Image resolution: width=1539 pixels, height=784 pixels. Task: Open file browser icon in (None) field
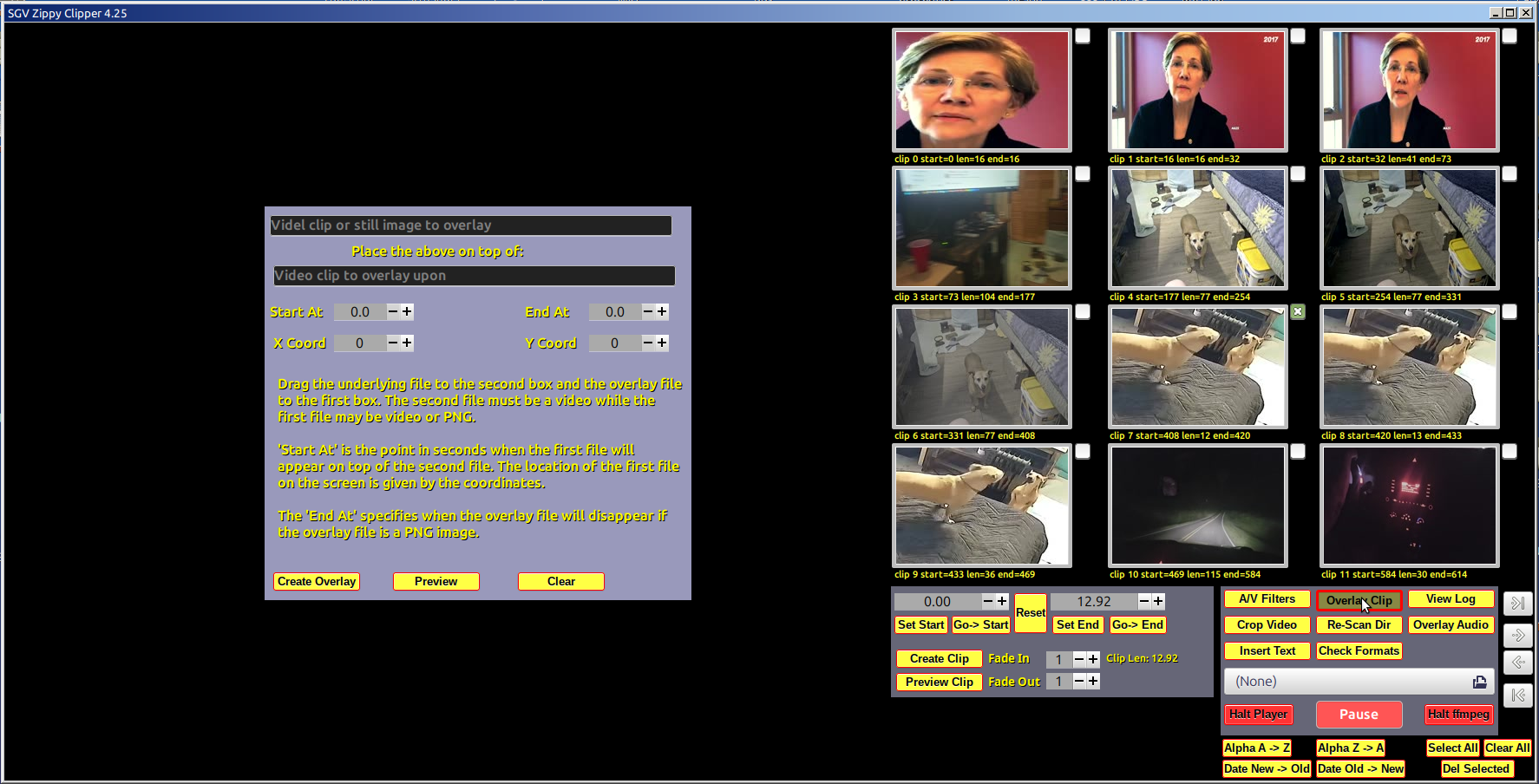(1479, 682)
